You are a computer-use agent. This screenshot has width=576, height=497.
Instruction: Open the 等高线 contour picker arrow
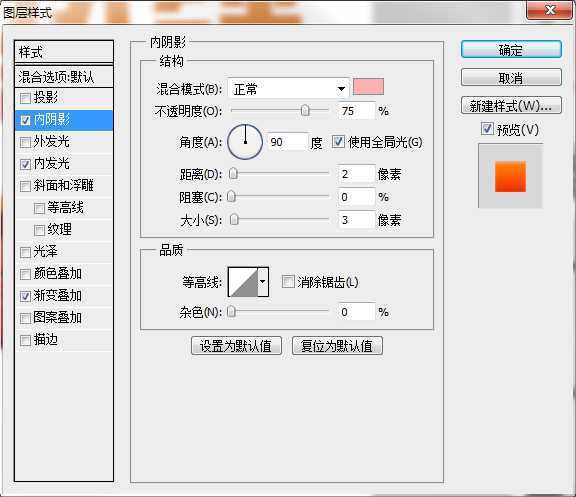[x=263, y=282]
